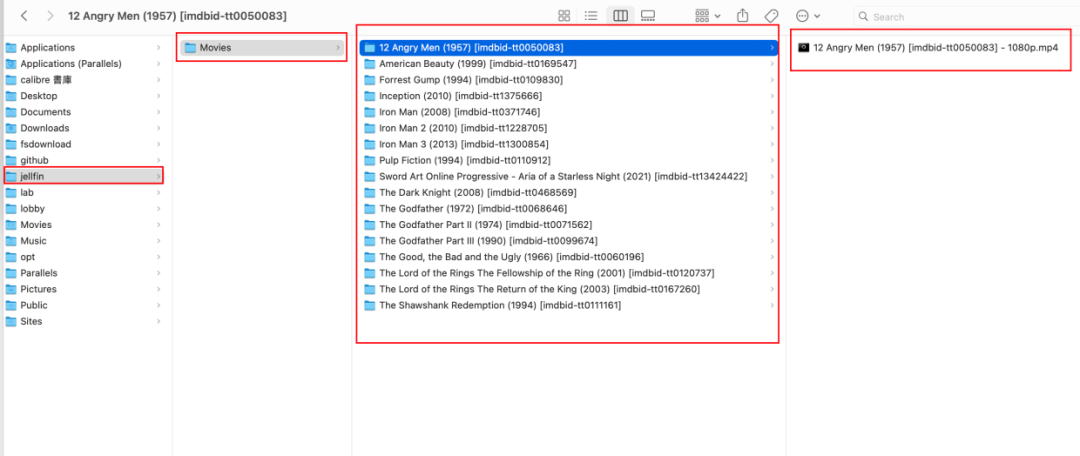Select the opt folder
The width and height of the screenshot is (1080, 456).
coord(83,257)
